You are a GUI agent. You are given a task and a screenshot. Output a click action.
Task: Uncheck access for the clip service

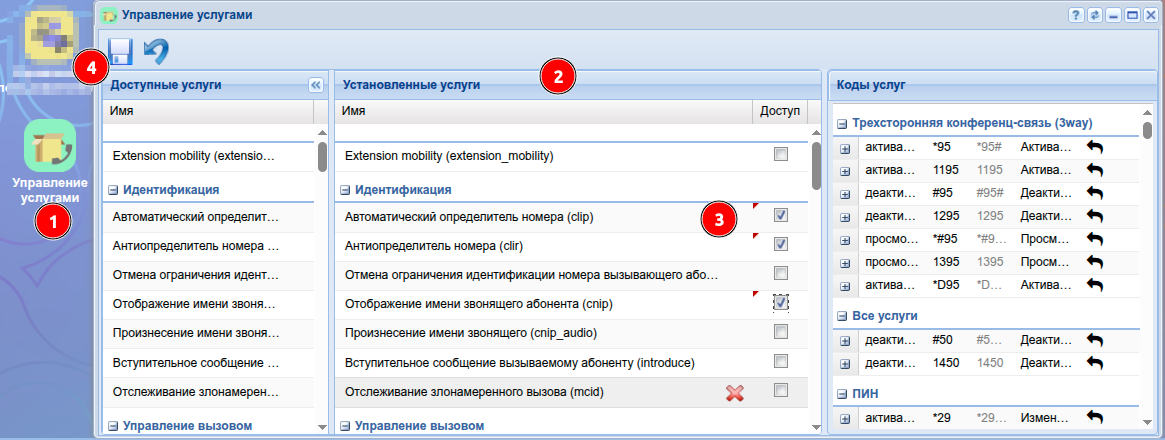pos(780,215)
